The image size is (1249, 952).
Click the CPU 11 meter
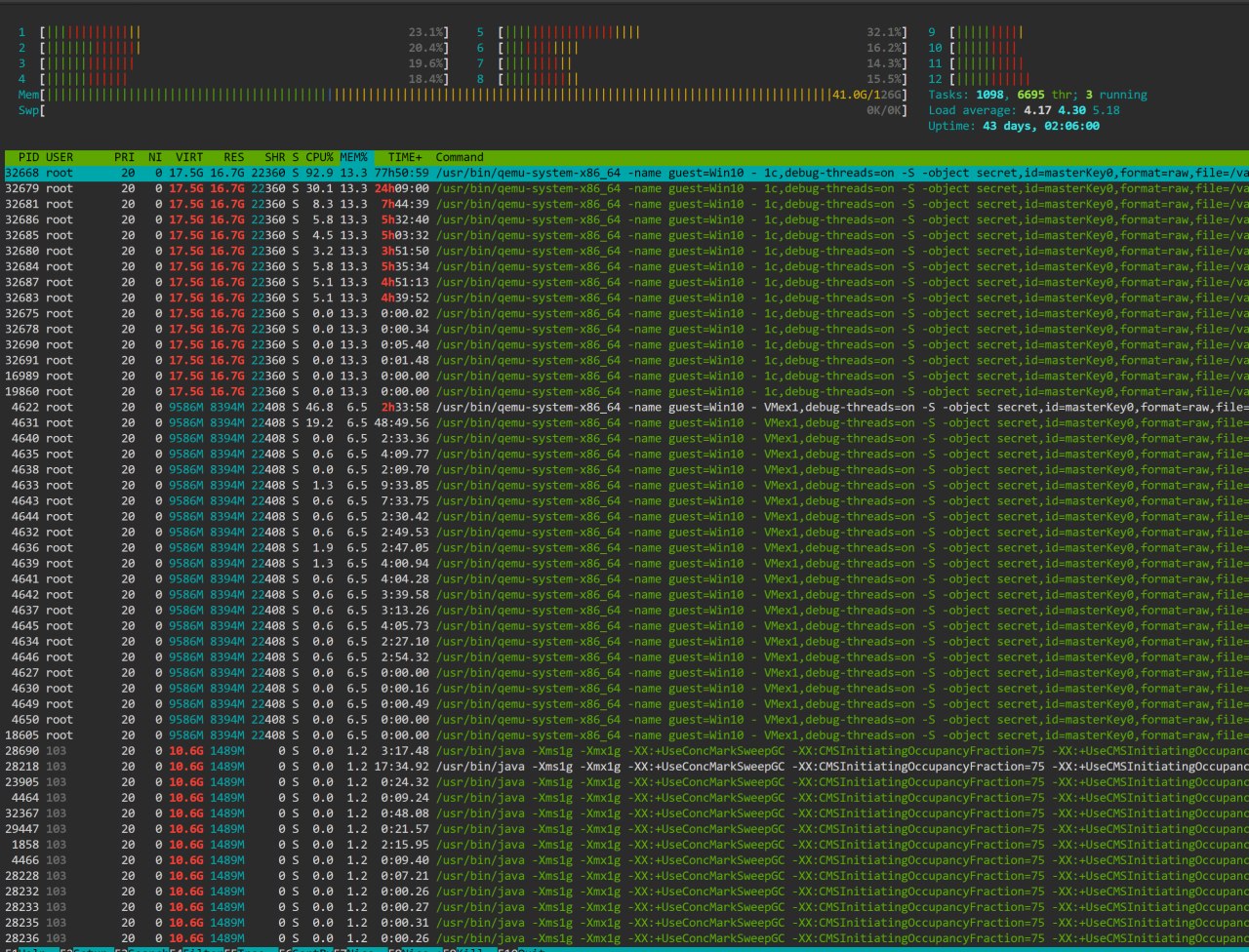coord(1088,63)
